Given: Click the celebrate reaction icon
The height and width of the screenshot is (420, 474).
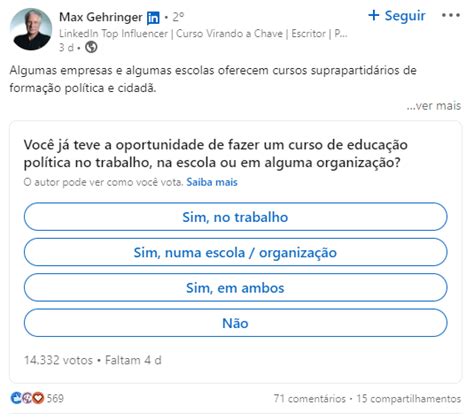Looking at the screenshot, I should [x=27, y=398].
